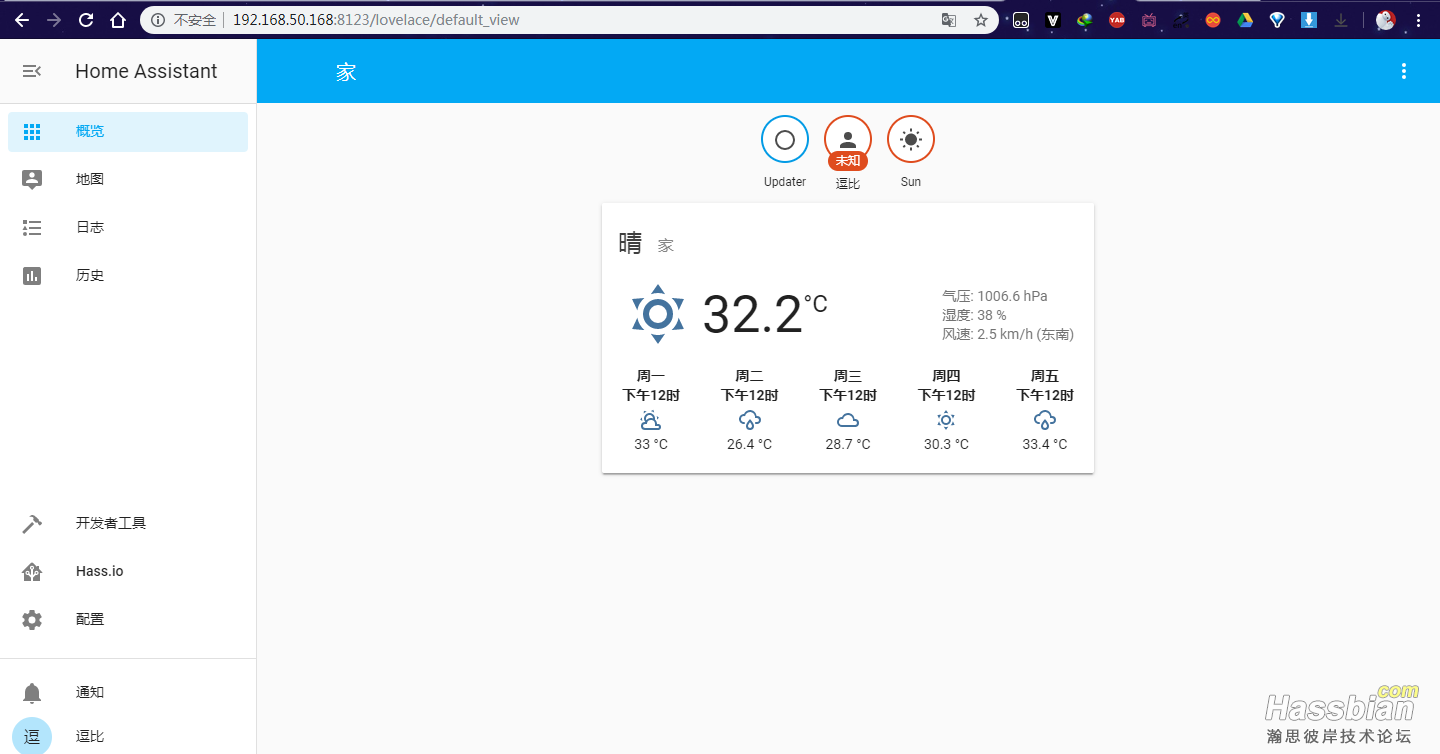Image resolution: width=1440 pixels, height=754 pixels.
Task: Open the 逗 user profile avatar
Action: pos(32,736)
